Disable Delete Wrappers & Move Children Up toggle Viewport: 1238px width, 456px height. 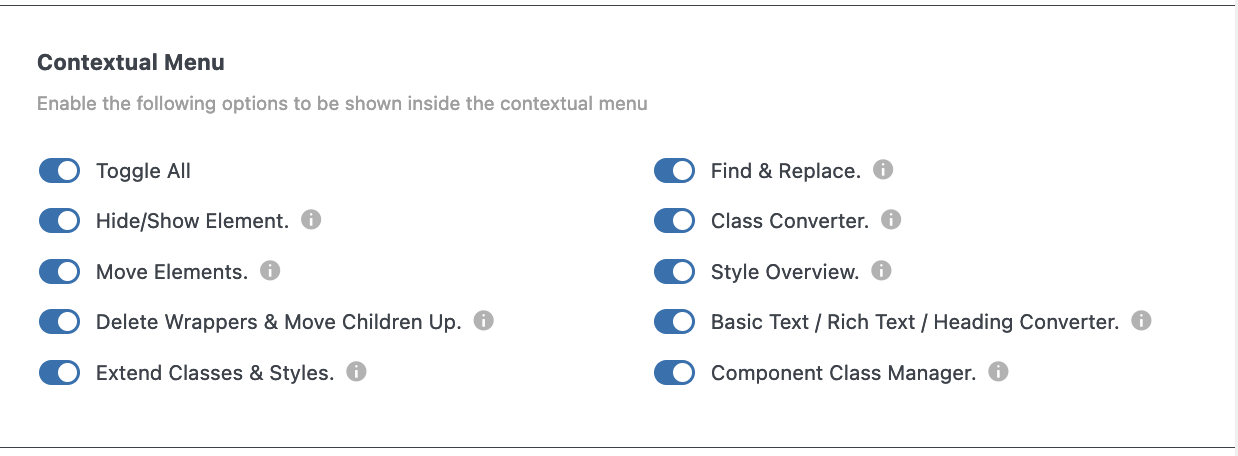click(59, 322)
